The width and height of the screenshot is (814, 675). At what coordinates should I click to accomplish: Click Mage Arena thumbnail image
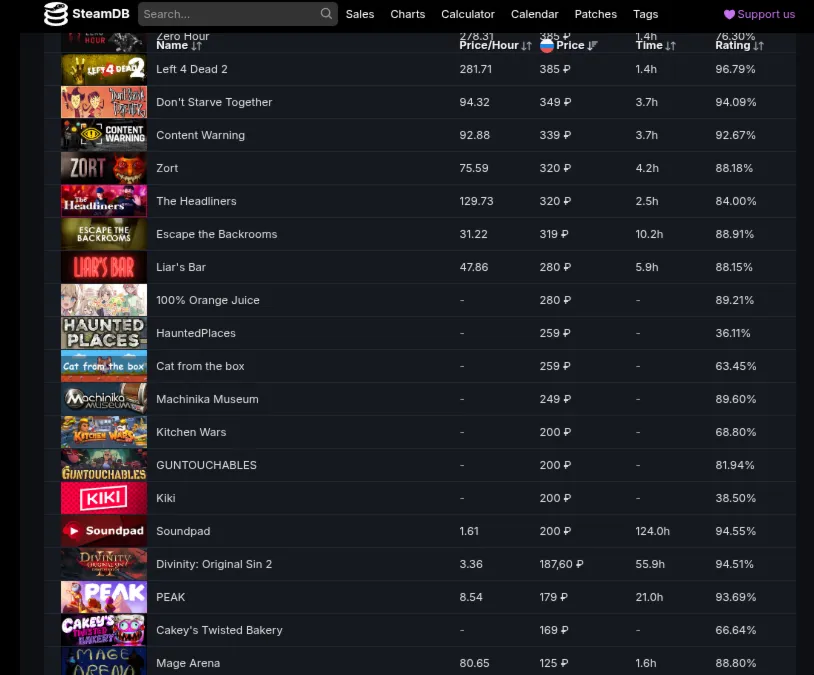(x=104, y=661)
